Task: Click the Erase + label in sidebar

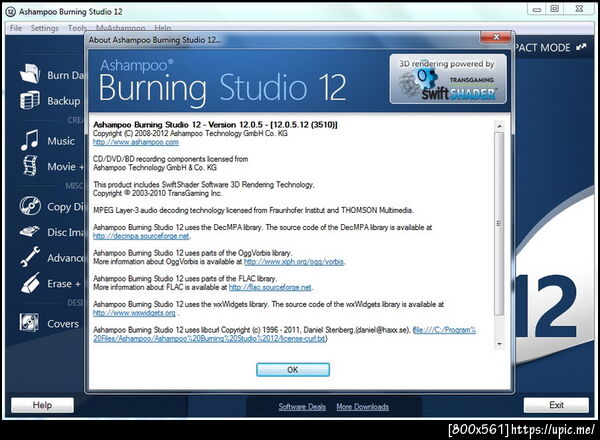Action: [x=64, y=284]
